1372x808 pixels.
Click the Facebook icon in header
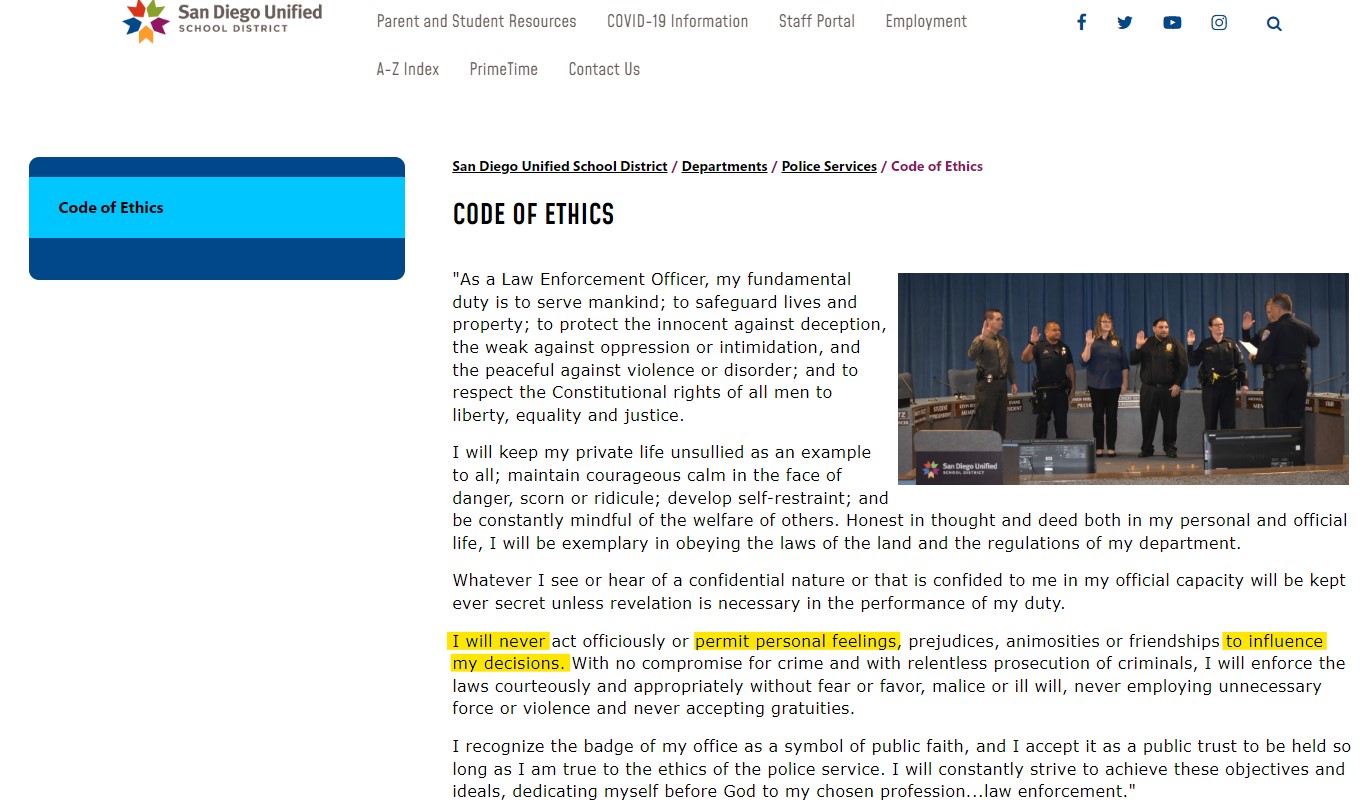tap(1081, 23)
